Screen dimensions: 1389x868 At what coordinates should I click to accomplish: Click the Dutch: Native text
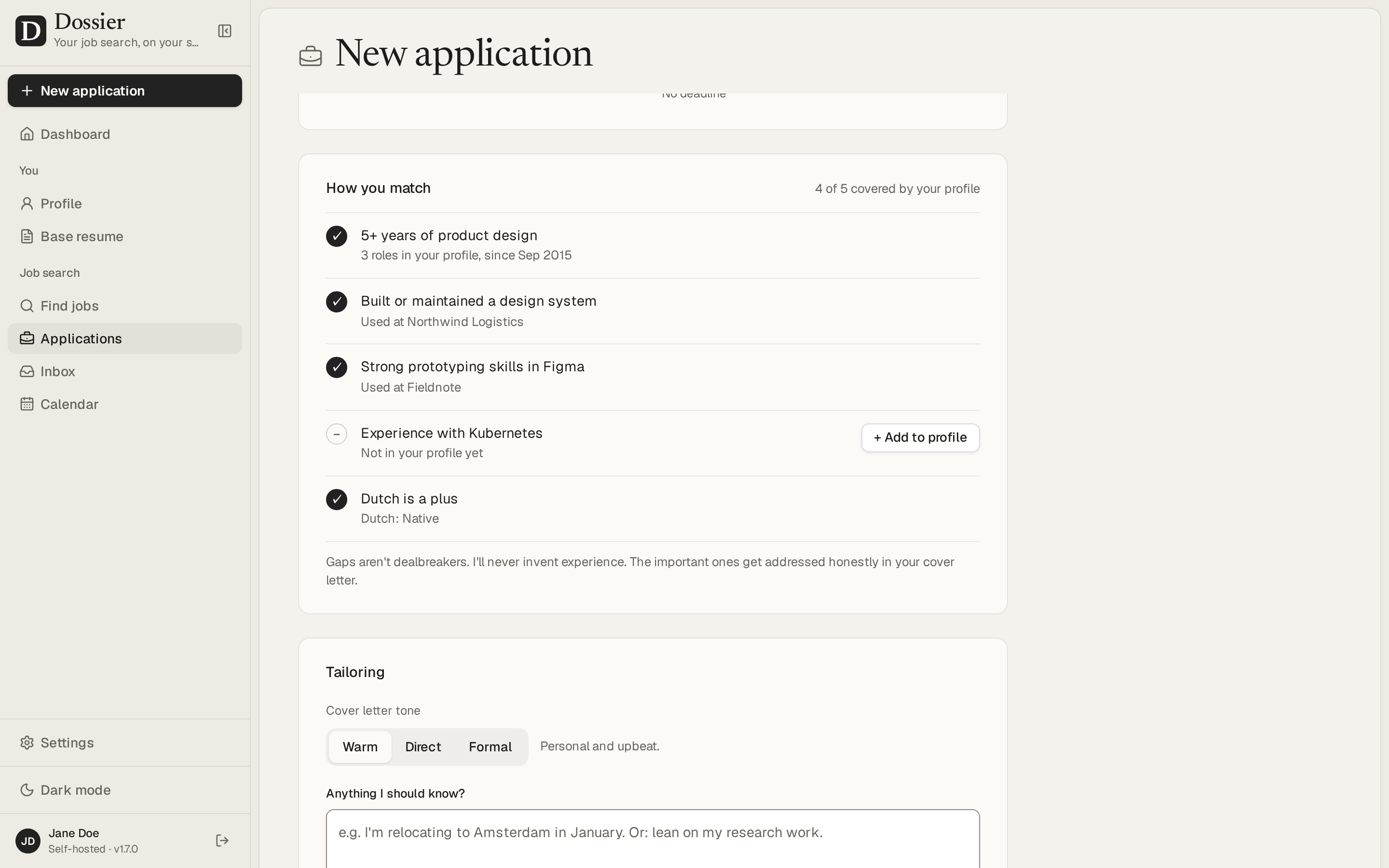click(399, 518)
